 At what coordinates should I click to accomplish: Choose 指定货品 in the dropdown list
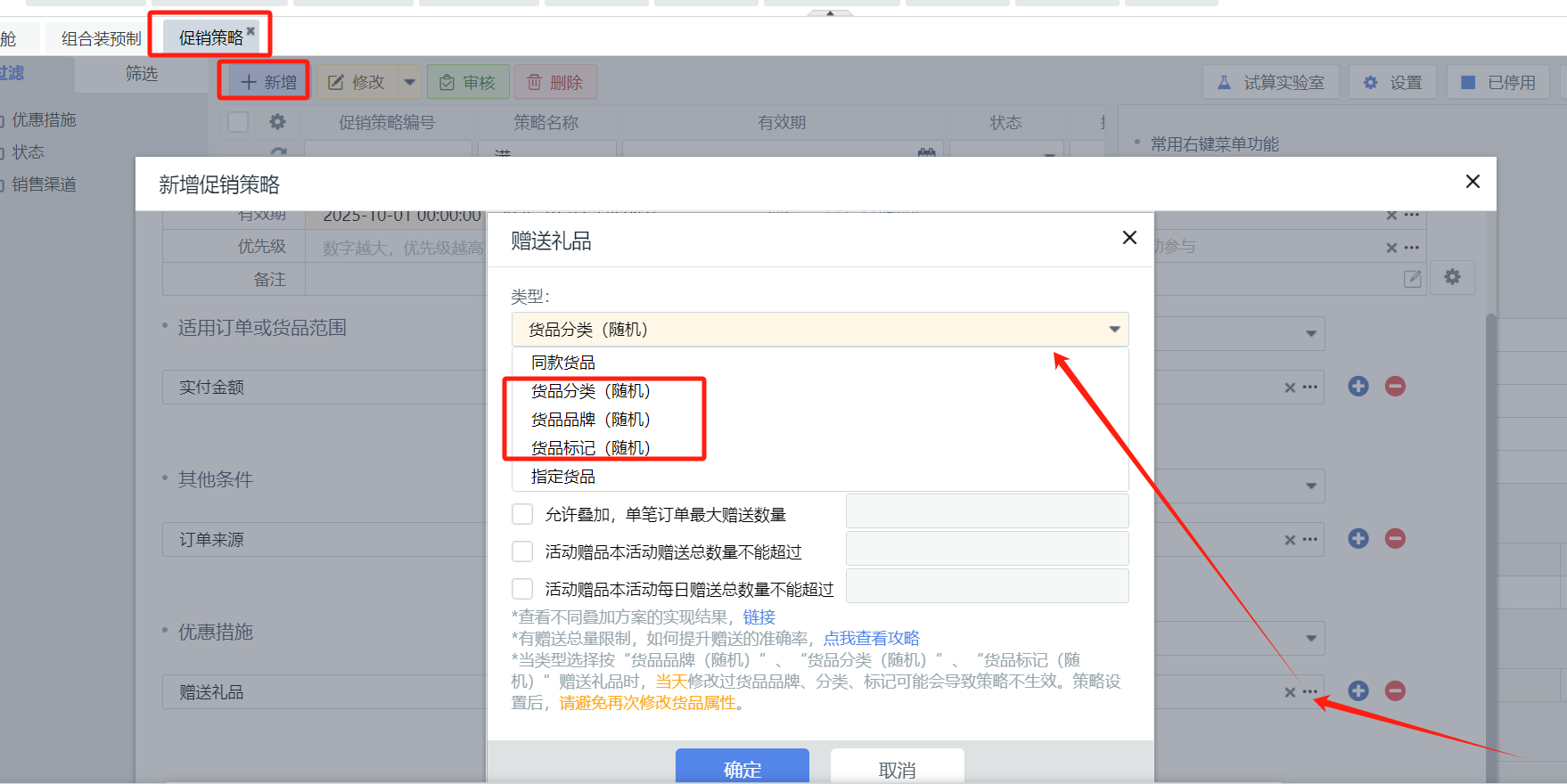point(562,477)
